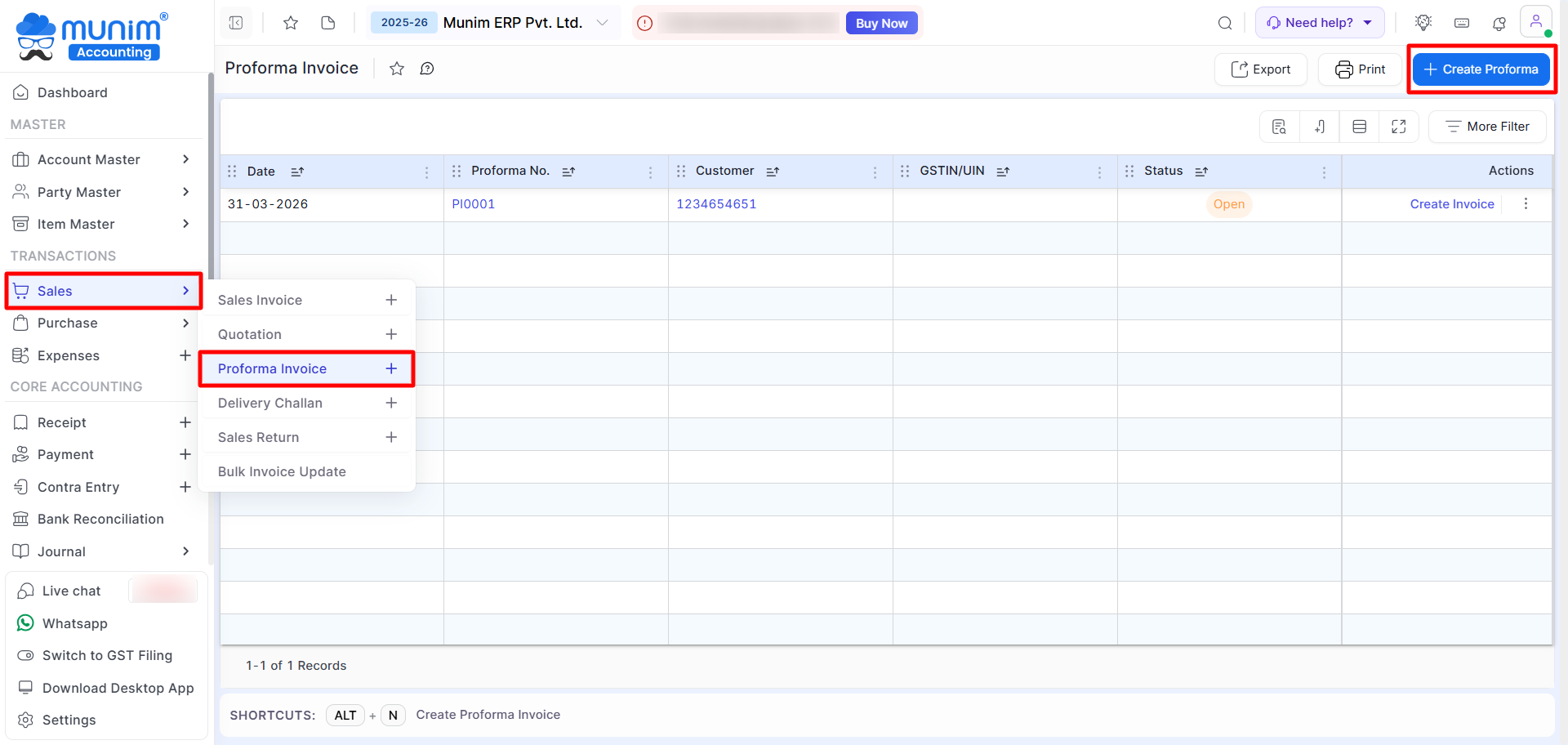Open Bank Reconciliation in the sidebar

pos(100,519)
